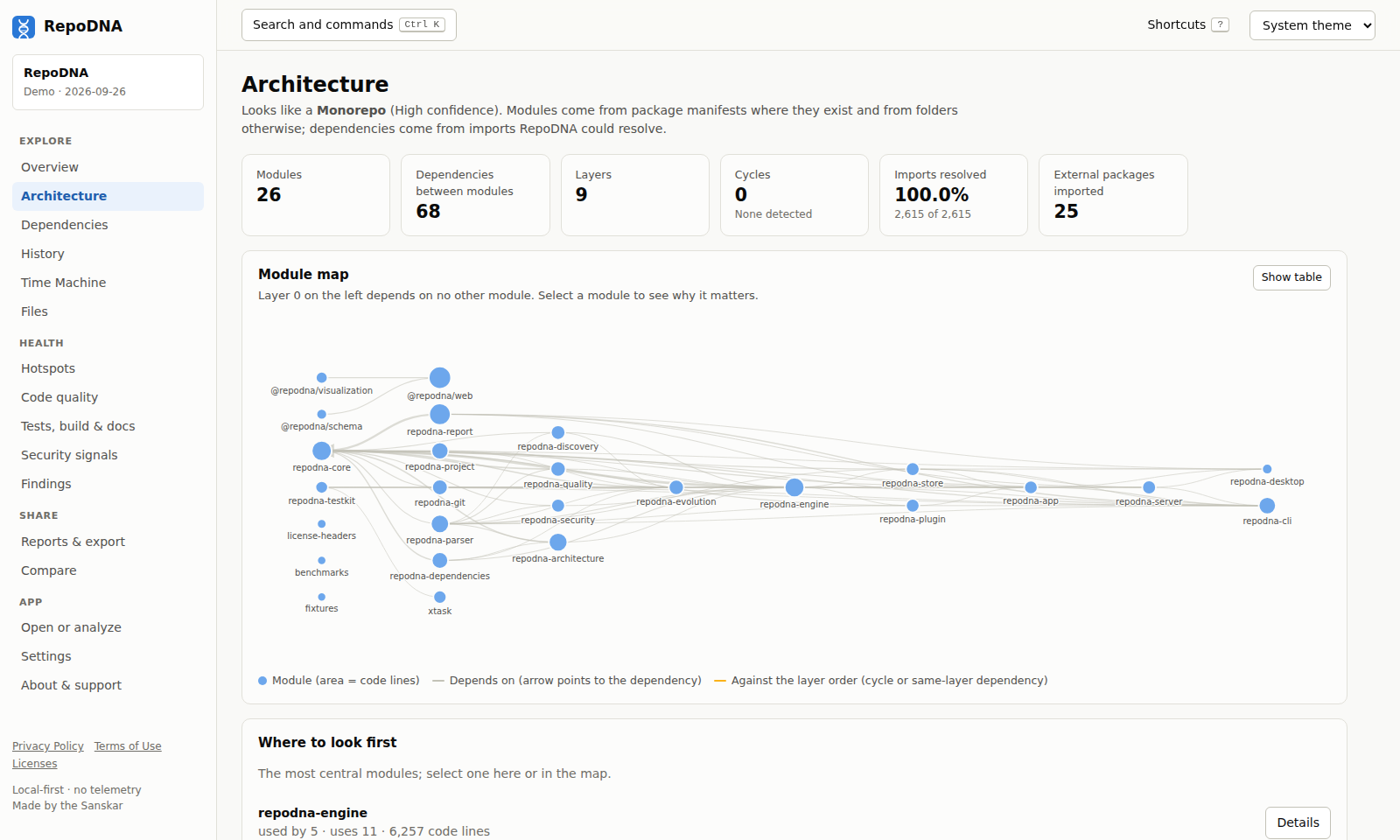The width and height of the screenshot is (1400, 840).
Task: Click the repodna-plugin node circle
Action: tap(913, 506)
